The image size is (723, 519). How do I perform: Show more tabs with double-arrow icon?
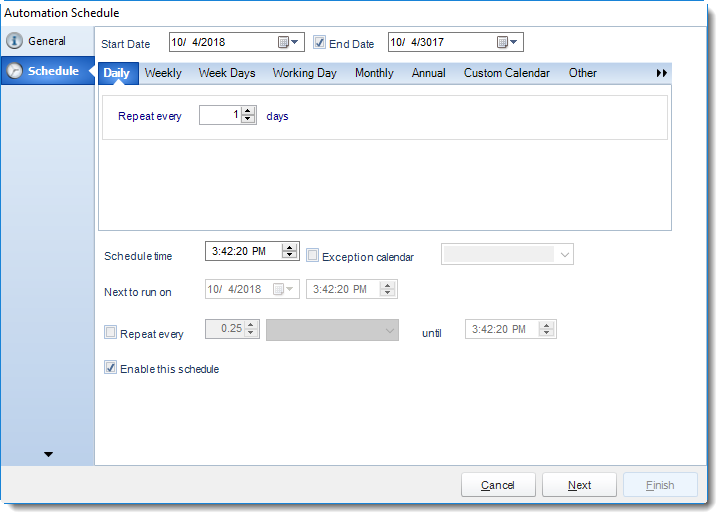pyautogui.click(x=662, y=73)
